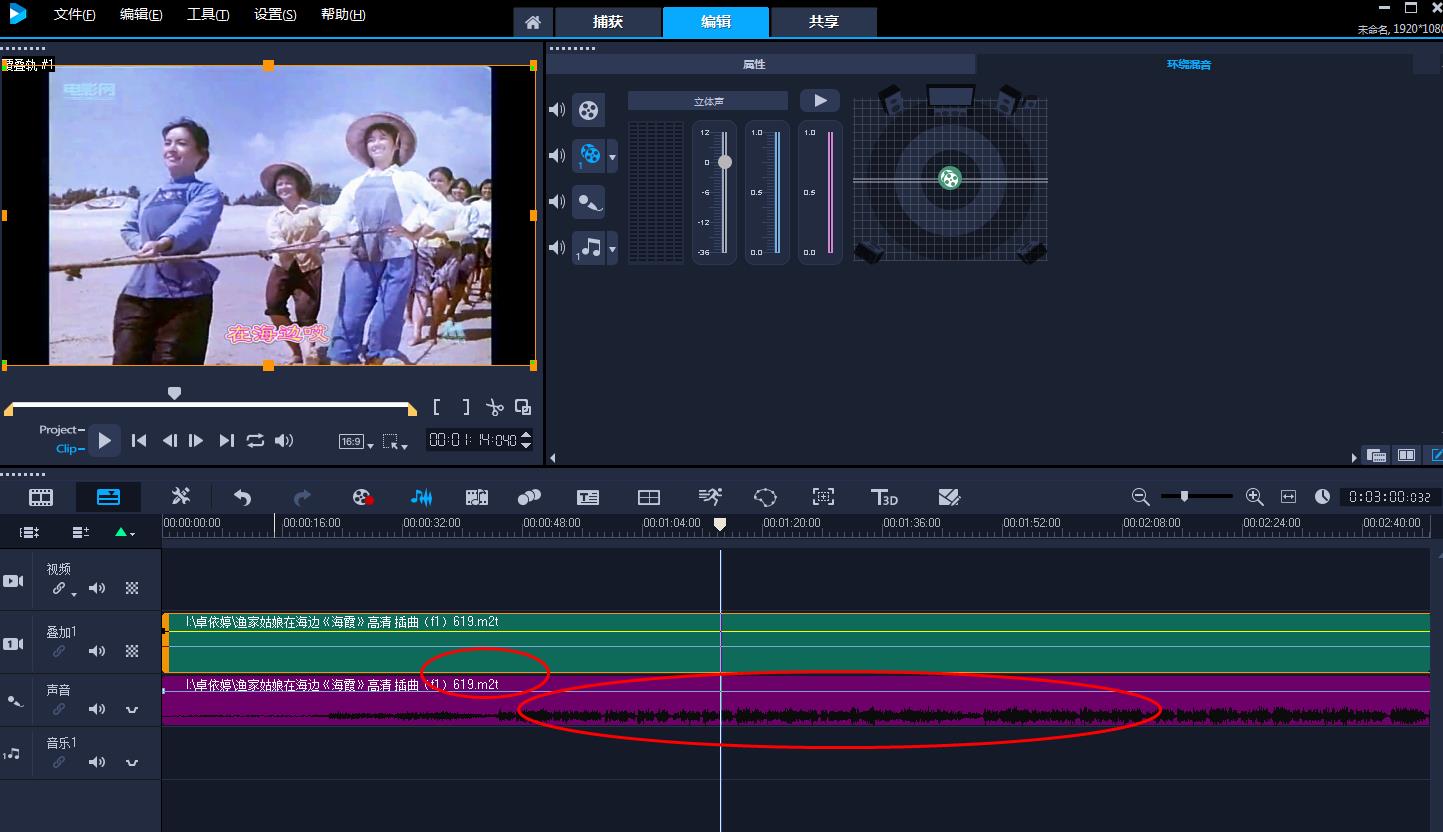Select Clip playback mode
The width and height of the screenshot is (1443, 832).
69,449
